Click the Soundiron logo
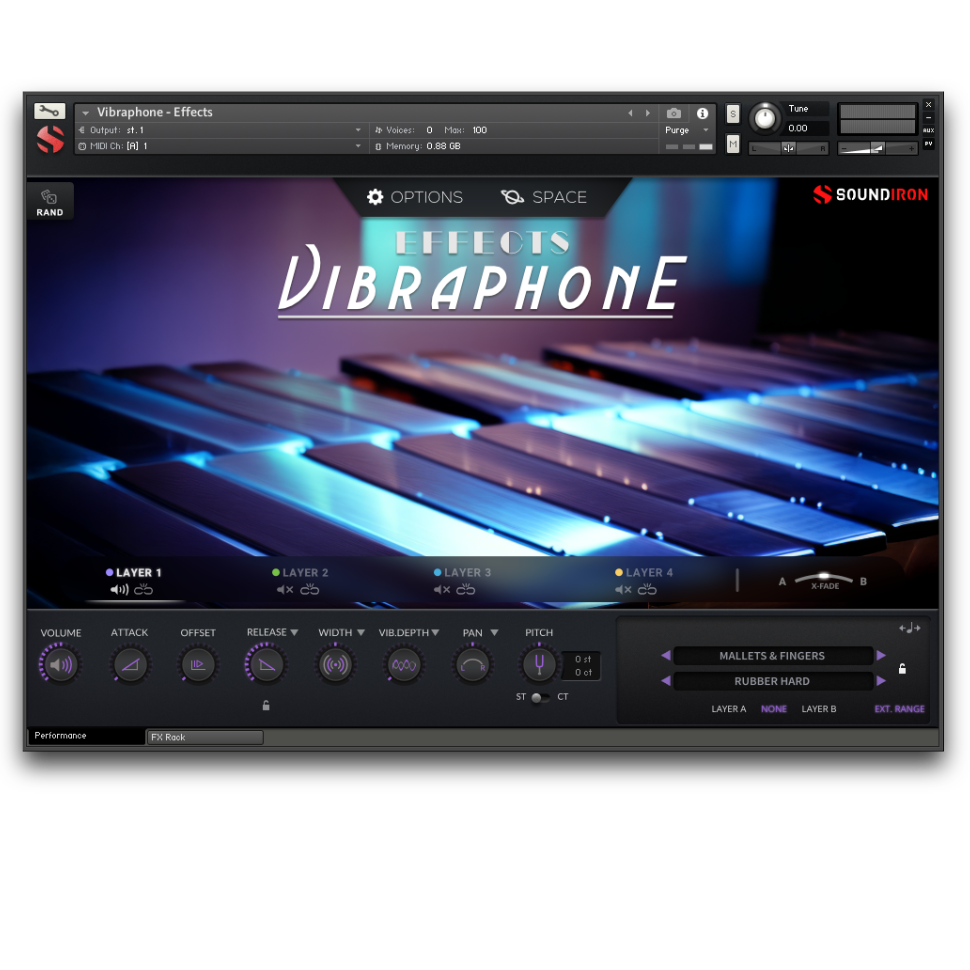970x970 pixels. (x=870, y=194)
